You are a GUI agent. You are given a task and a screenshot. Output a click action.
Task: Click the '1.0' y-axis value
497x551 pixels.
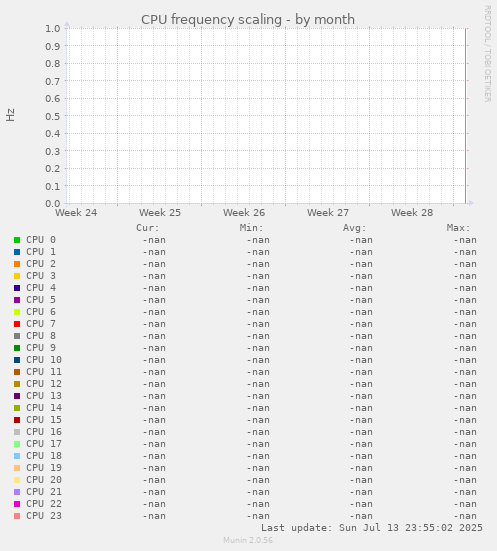click(x=53, y=28)
